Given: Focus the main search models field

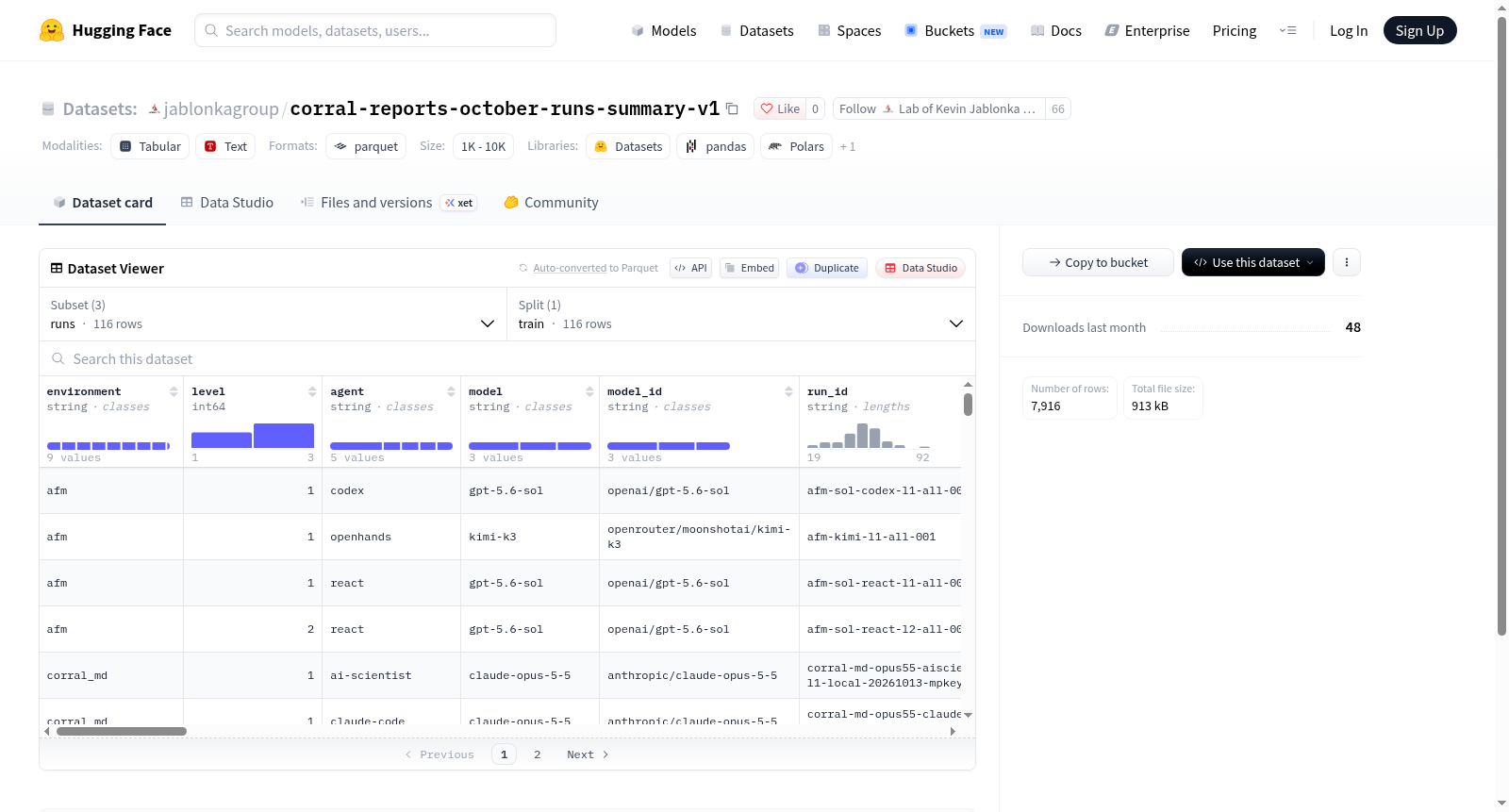Looking at the screenshot, I should pyautogui.click(x=375, y=30).
